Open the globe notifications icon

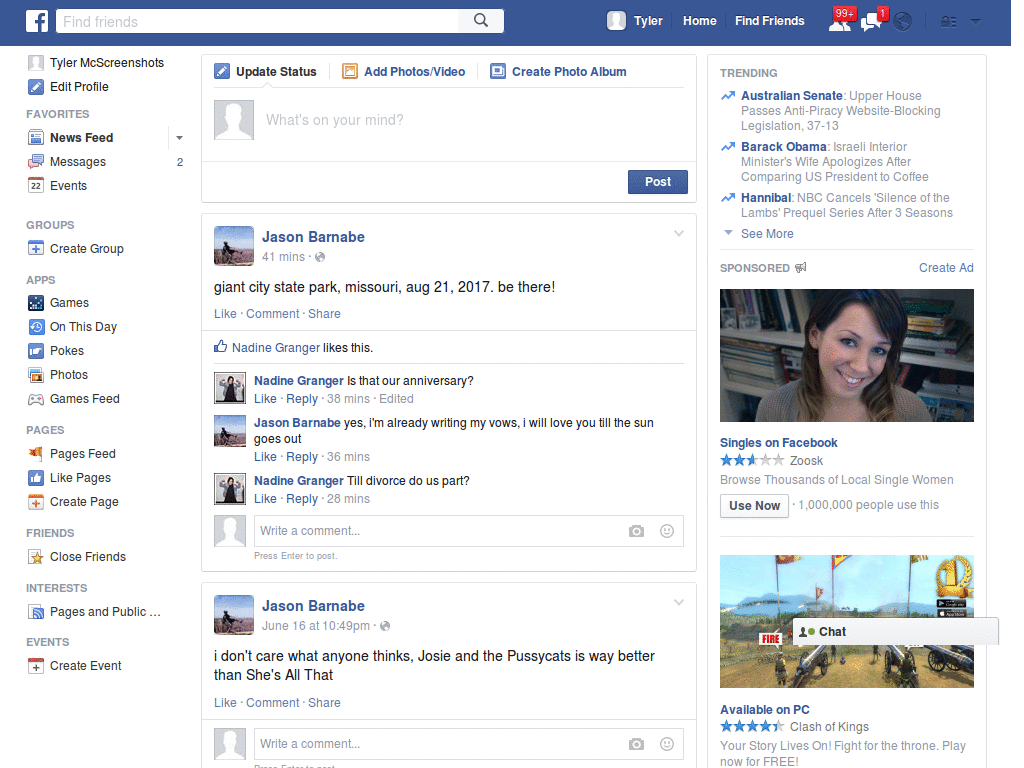[x=903, y=22]
